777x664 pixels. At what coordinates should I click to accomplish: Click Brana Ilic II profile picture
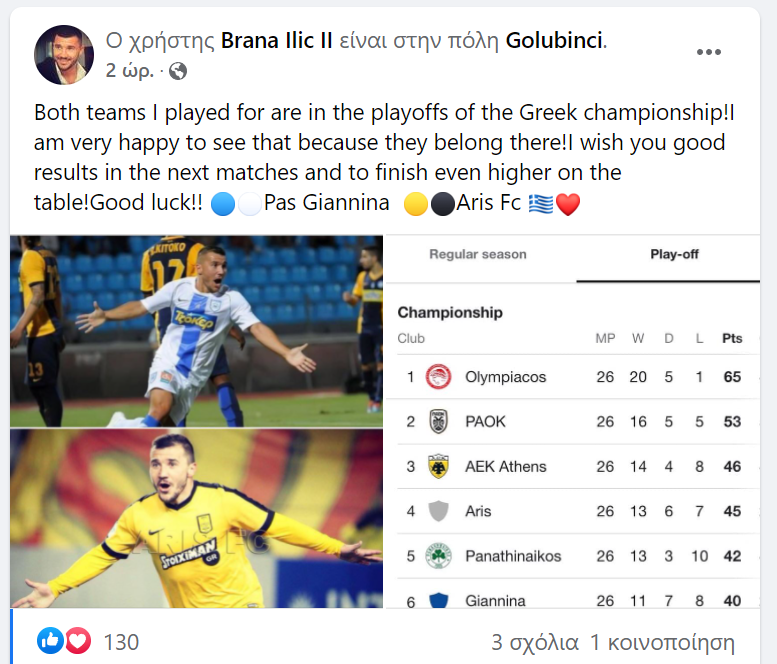click(x=66, y=54)
